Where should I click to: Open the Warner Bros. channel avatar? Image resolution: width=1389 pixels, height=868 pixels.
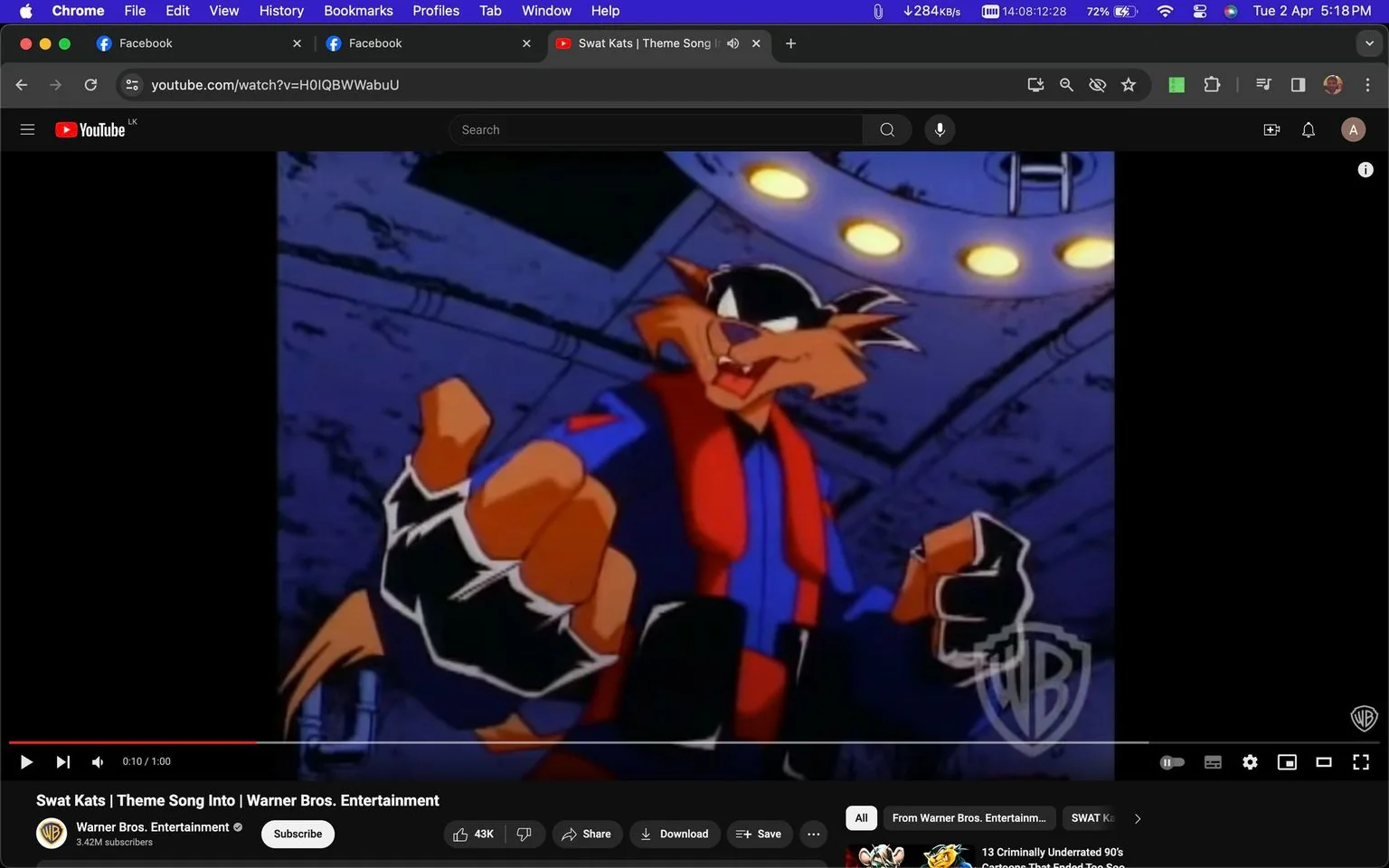tap(52, 833)
